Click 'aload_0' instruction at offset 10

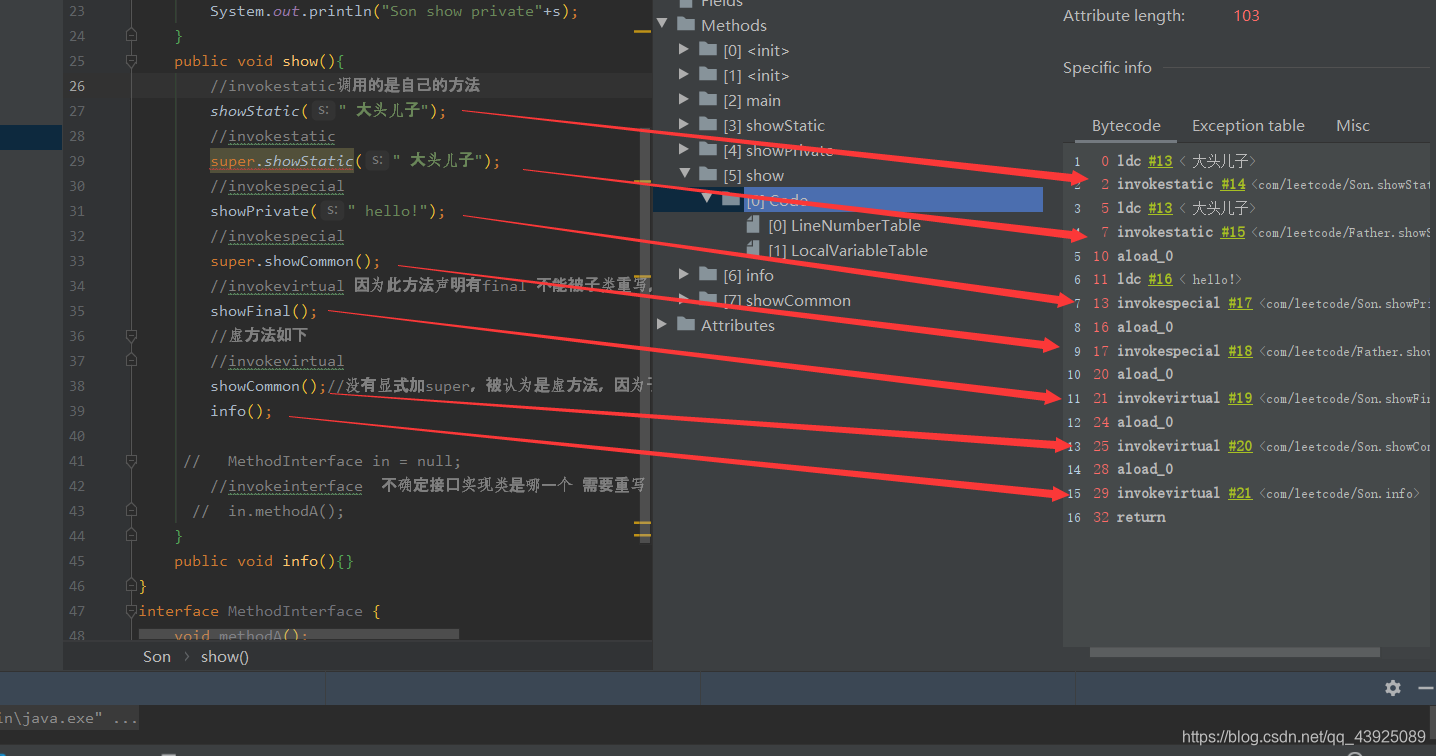[1145, 256]
